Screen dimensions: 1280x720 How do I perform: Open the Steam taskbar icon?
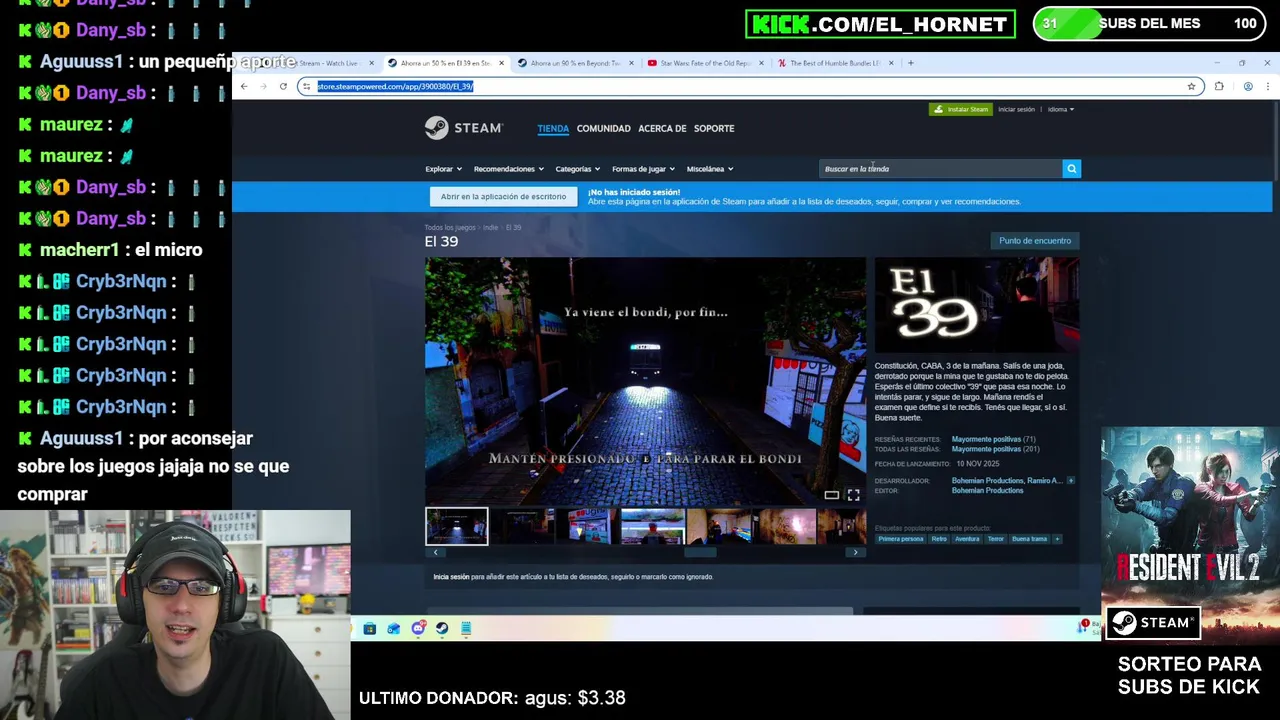(442, 628)
